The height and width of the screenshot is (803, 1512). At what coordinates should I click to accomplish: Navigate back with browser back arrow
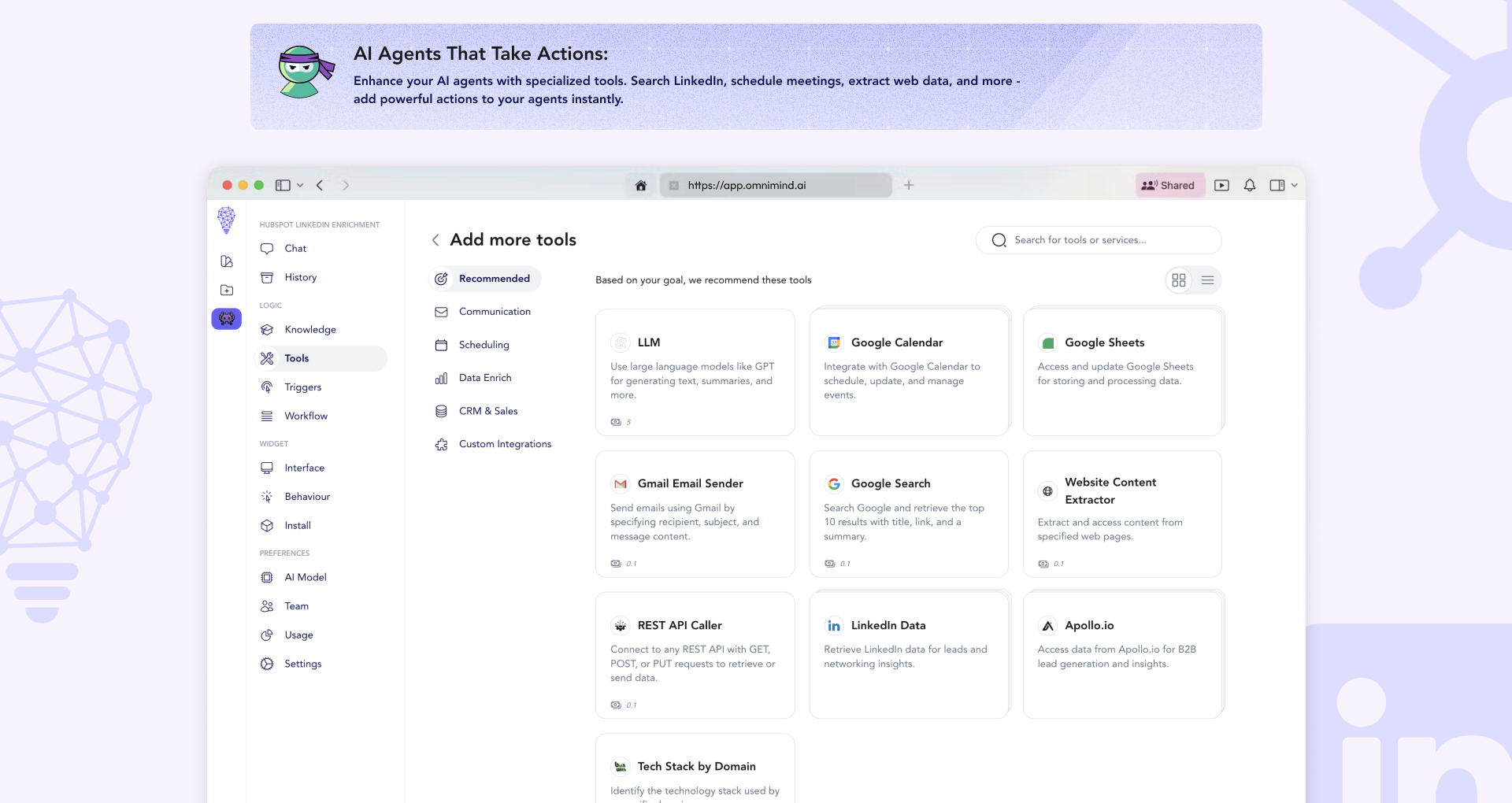tap(320, 186)
